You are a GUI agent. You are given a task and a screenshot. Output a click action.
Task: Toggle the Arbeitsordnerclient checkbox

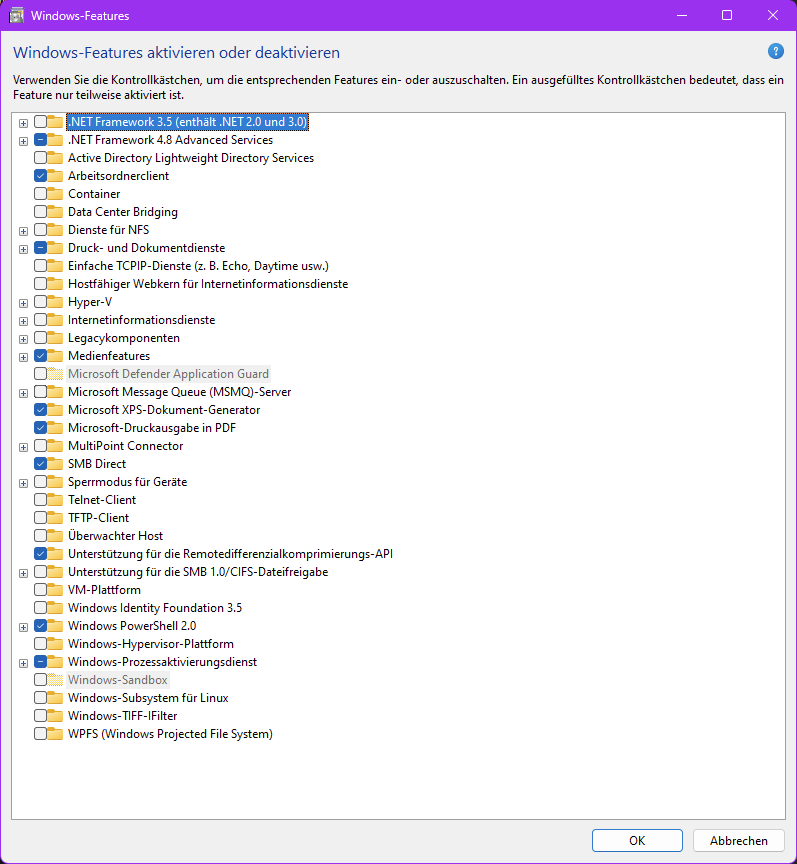pos(40,175)
